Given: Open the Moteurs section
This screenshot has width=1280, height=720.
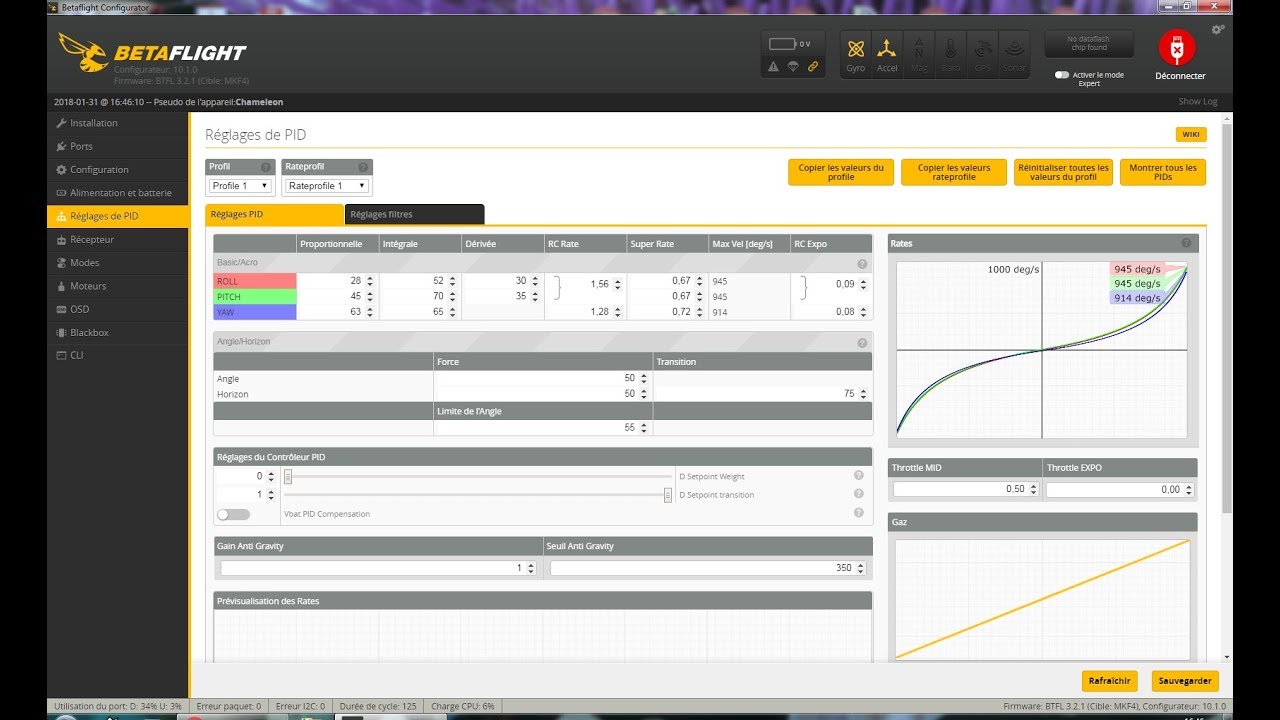Looking at the screenshot, I should click(x=117, y=286).
